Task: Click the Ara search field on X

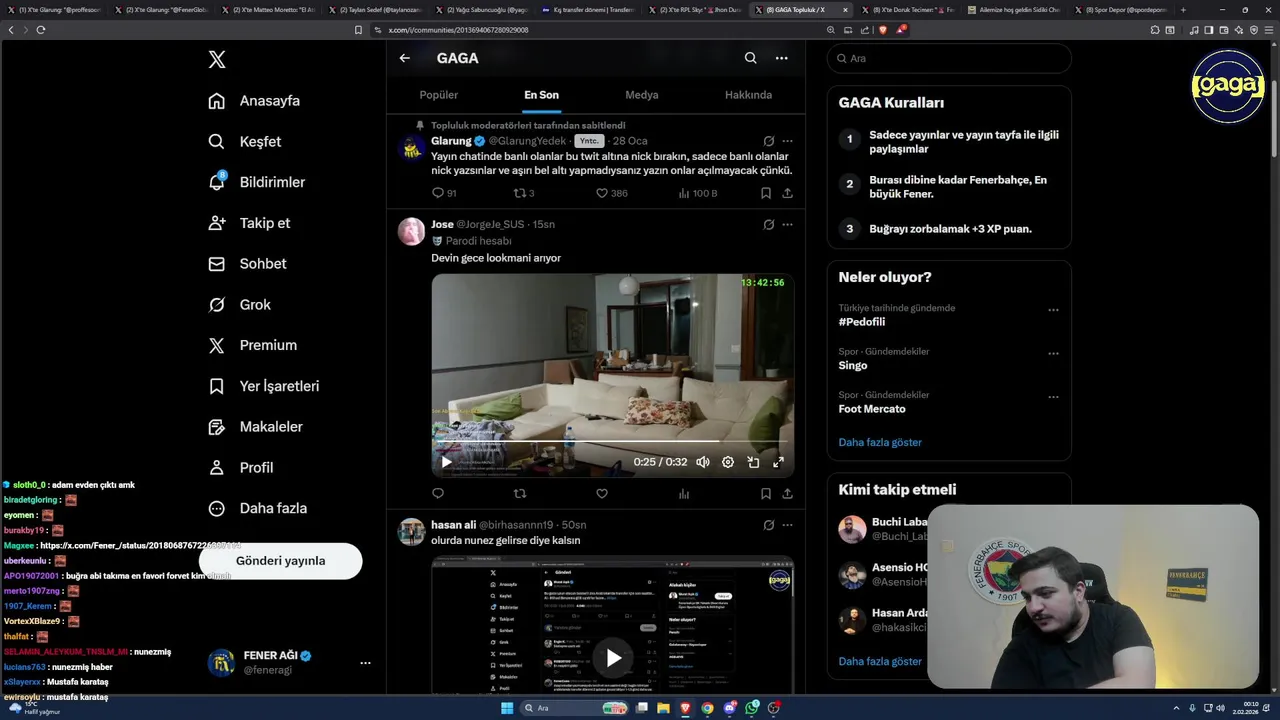Action: [x=949, y=58]
